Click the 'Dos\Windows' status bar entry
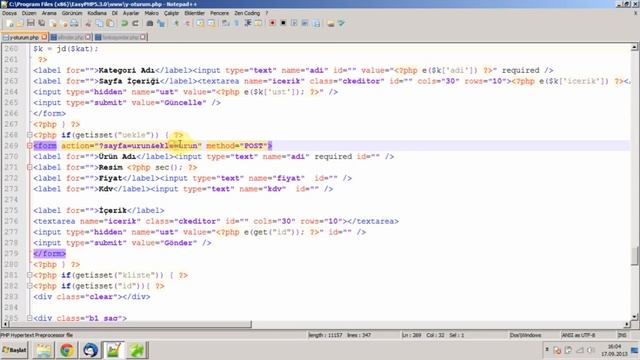This screenshot has width=640, height=360. pos(525,335)
